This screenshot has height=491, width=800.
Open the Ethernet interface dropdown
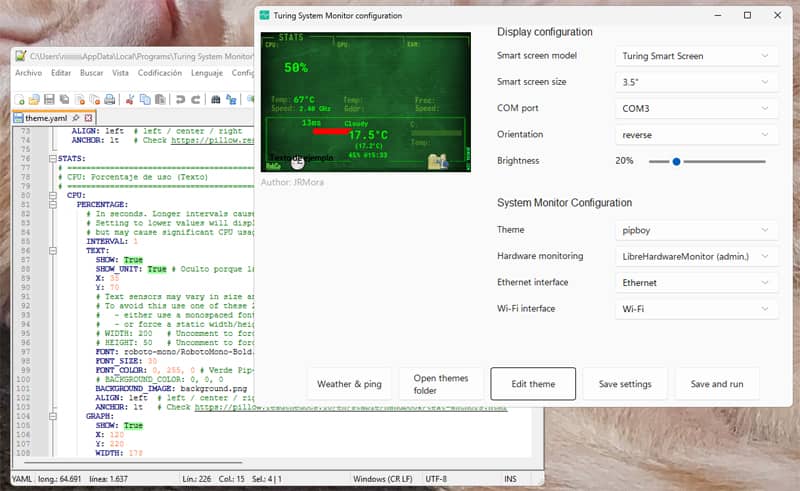pyautogui.click(x=696, y=283)
